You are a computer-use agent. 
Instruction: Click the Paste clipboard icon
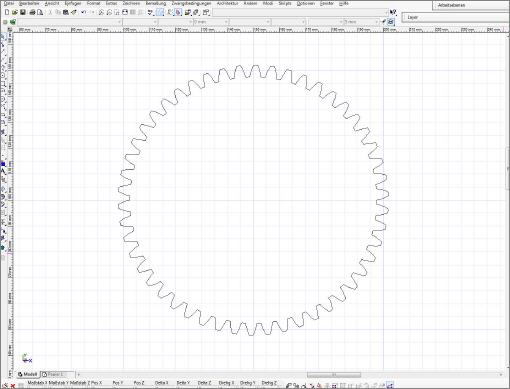tap(66, 13)
